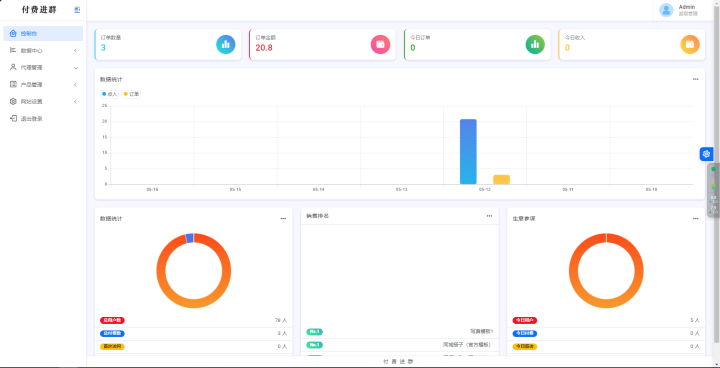
Task: Click the green chart icon on 今日订单 card
Action: pos(535,45)
